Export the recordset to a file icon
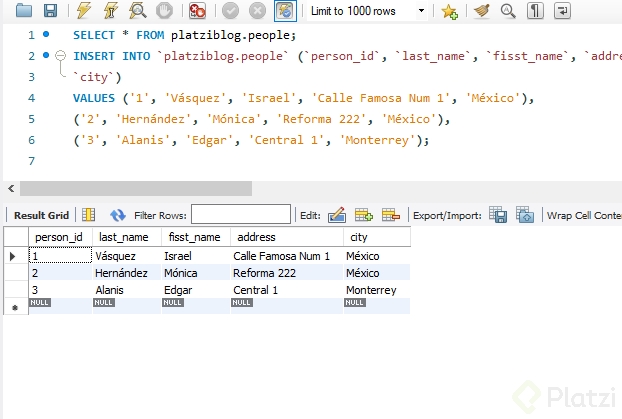The width and height of the screenshot is (622, 419). pos(498,215)
